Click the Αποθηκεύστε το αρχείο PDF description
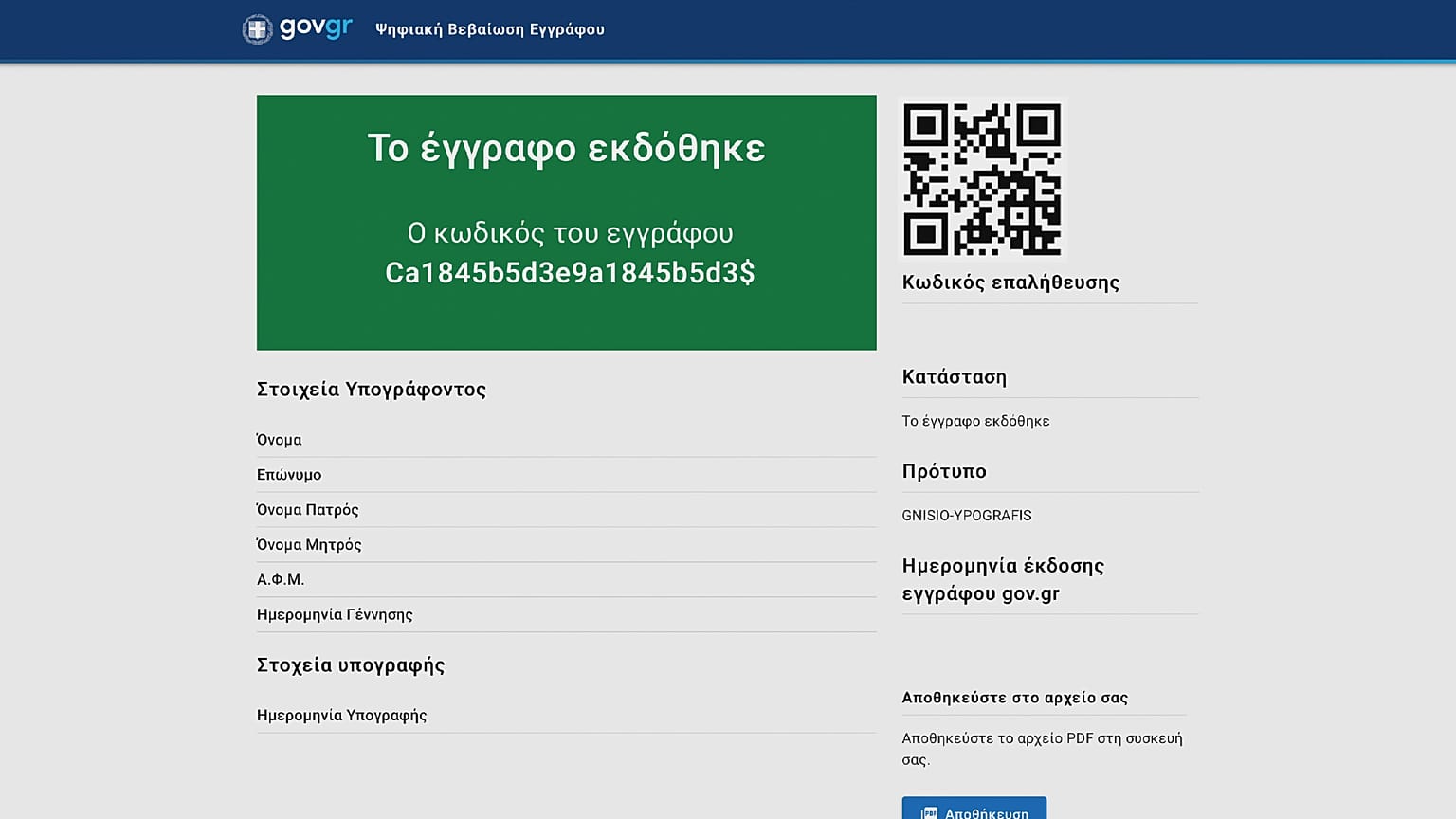The height and width of the screenshot is (819, 1456). [x=1043, y=749]
